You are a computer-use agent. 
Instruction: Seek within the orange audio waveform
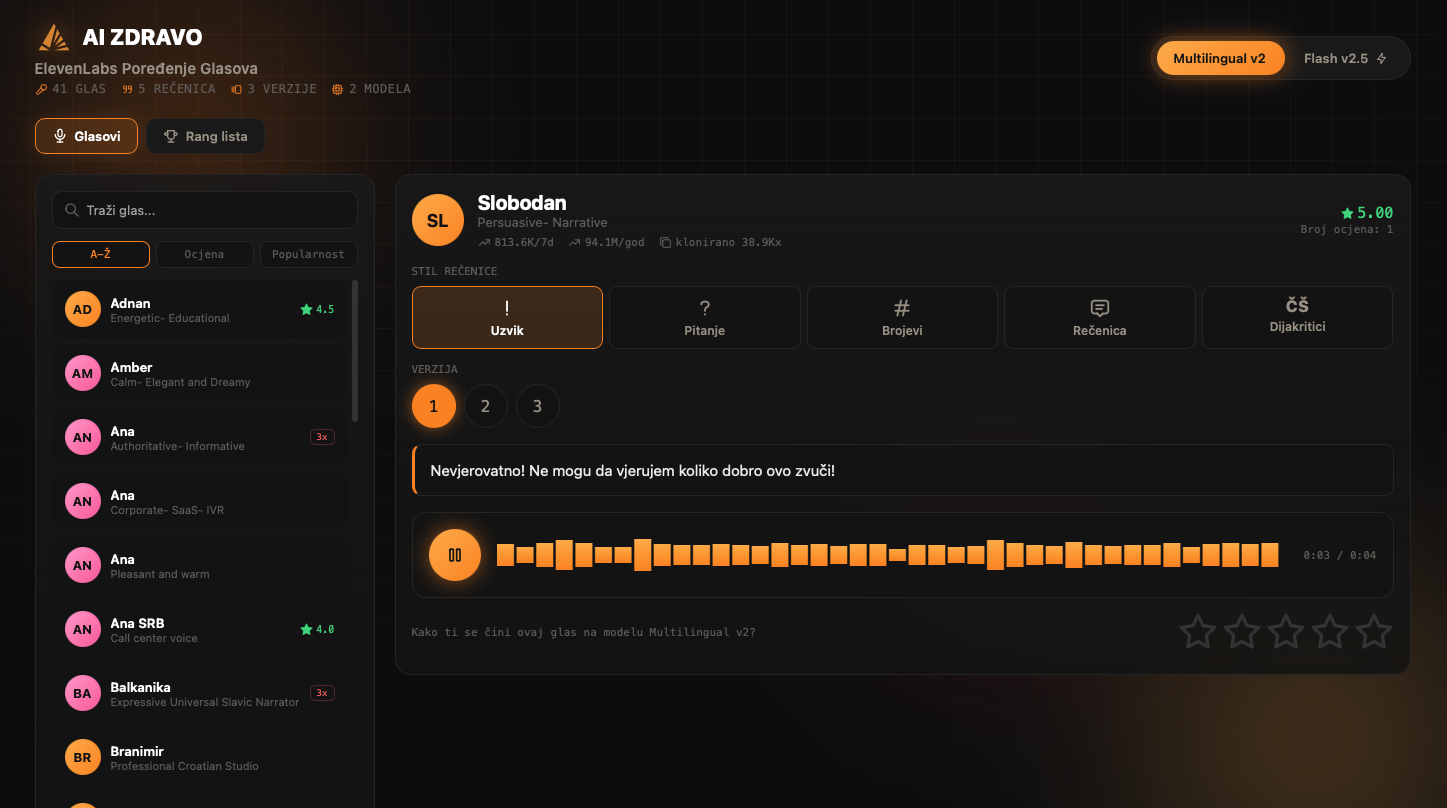(888, 555)
